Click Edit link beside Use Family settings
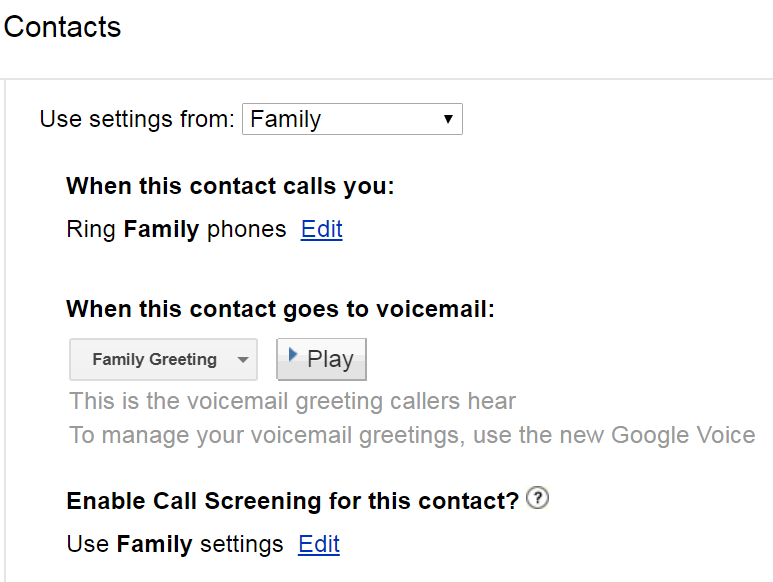 click(319, 544)
